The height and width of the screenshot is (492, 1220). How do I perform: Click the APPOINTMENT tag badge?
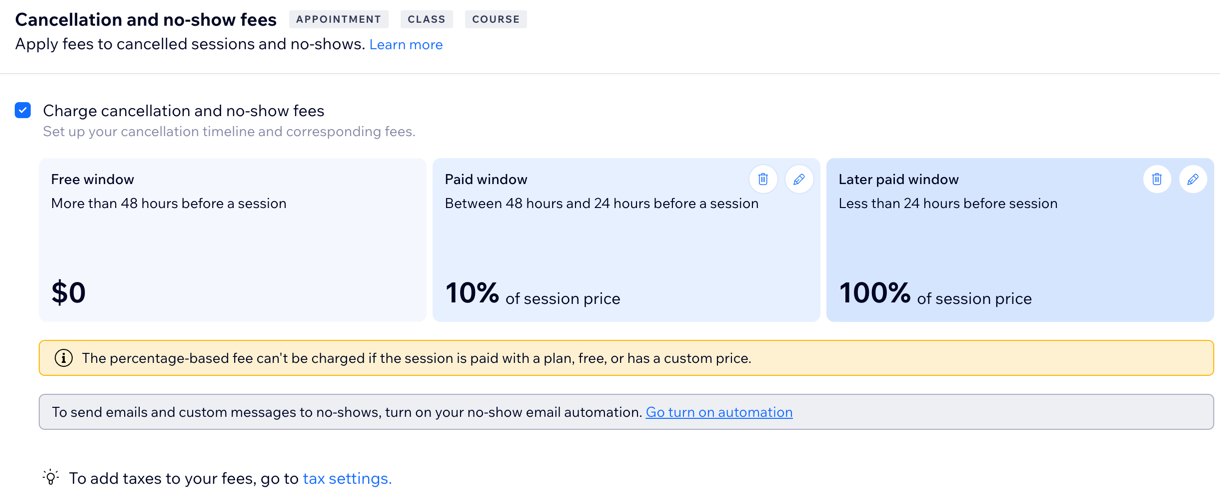pyautogui.click(x=339, y=19)
